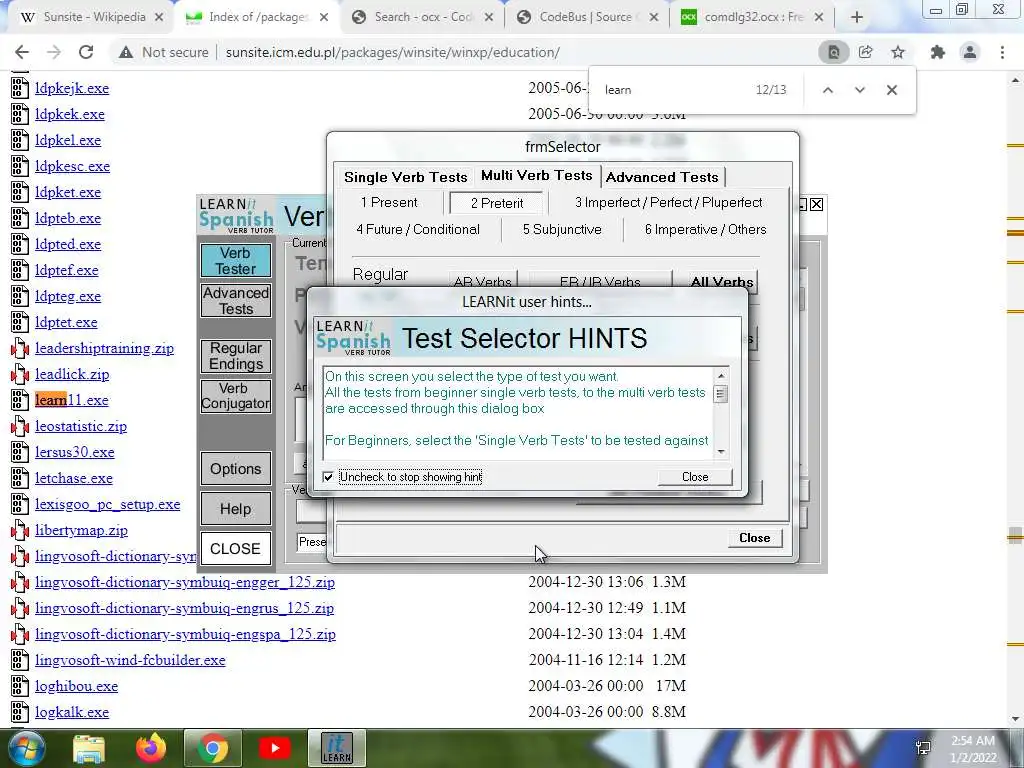The height and width of the screenshot is (768, 1024).
Task: Click the share page icon
Action: [866, 52]
